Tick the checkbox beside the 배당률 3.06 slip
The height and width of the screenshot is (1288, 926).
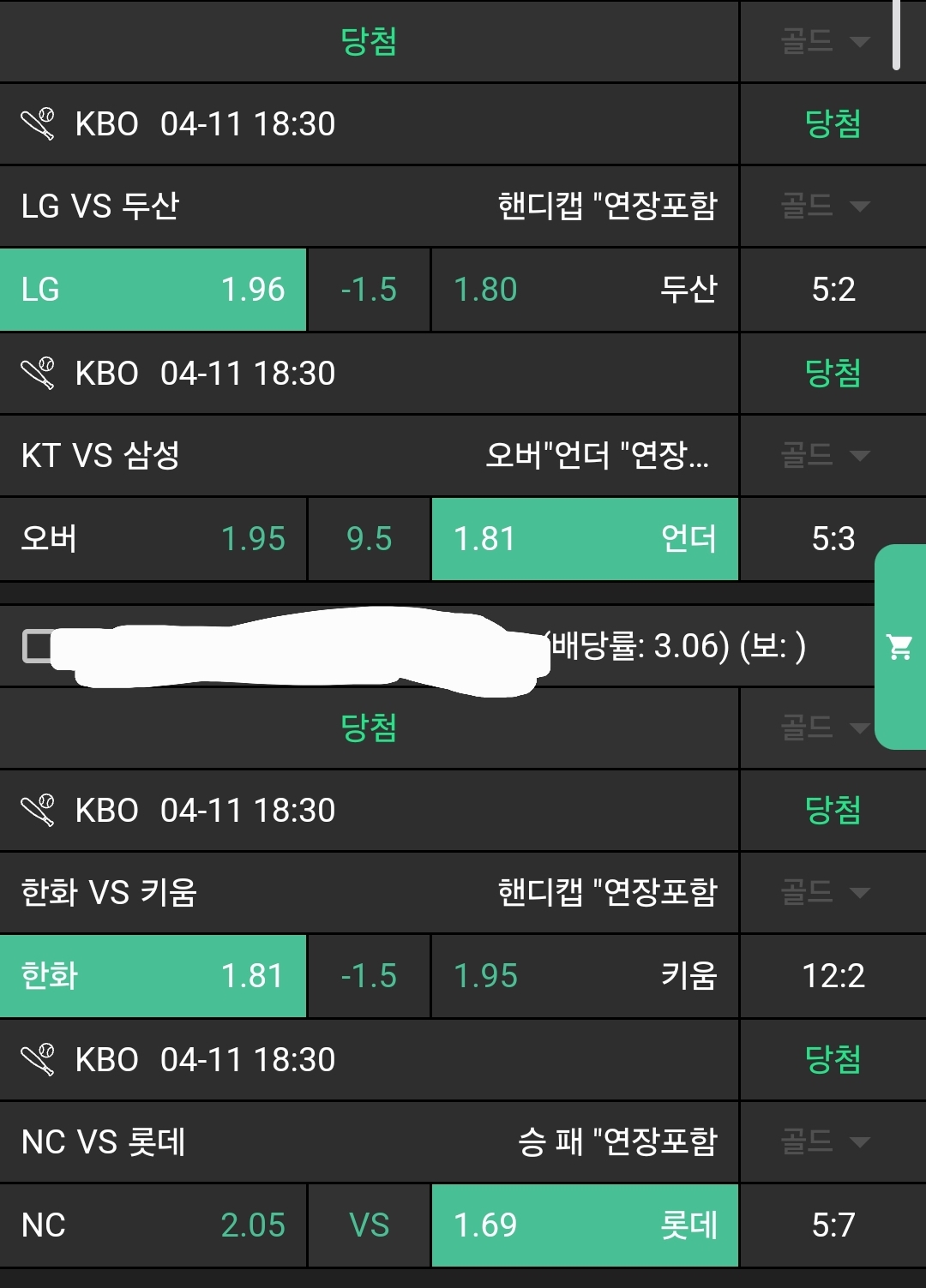(37, 646)
